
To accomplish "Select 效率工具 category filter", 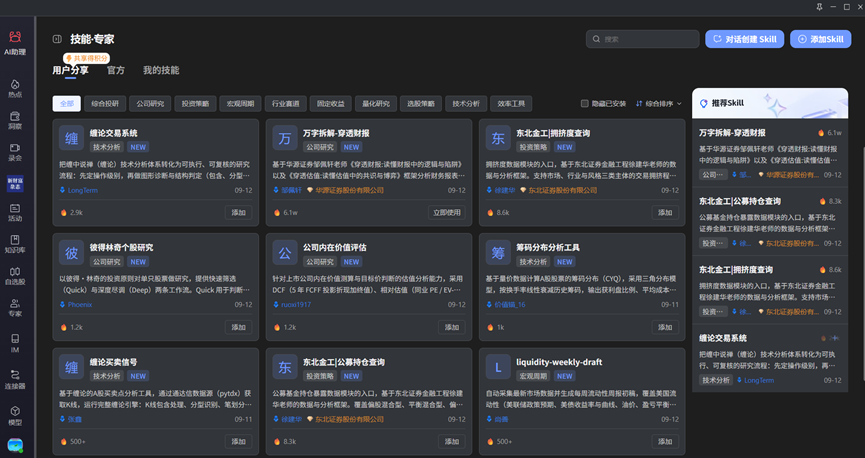I will tap(511, 104).
